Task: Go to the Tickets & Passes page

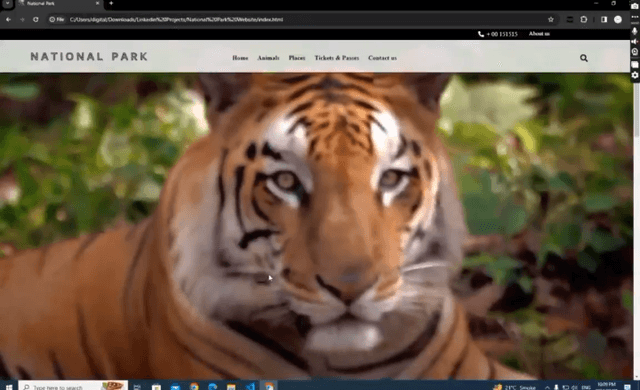Action: [x=337, y=58]
